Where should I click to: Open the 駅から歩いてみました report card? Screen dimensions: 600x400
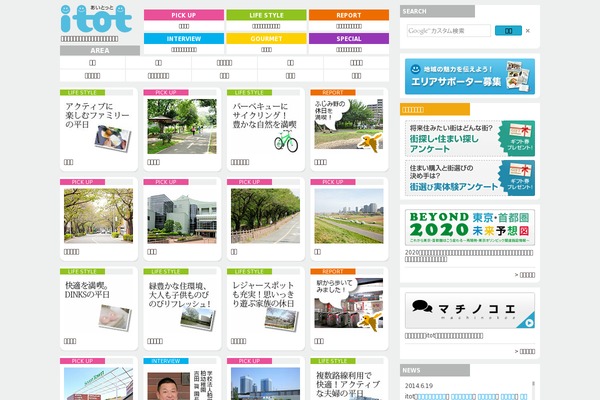[x=349, y=309]
